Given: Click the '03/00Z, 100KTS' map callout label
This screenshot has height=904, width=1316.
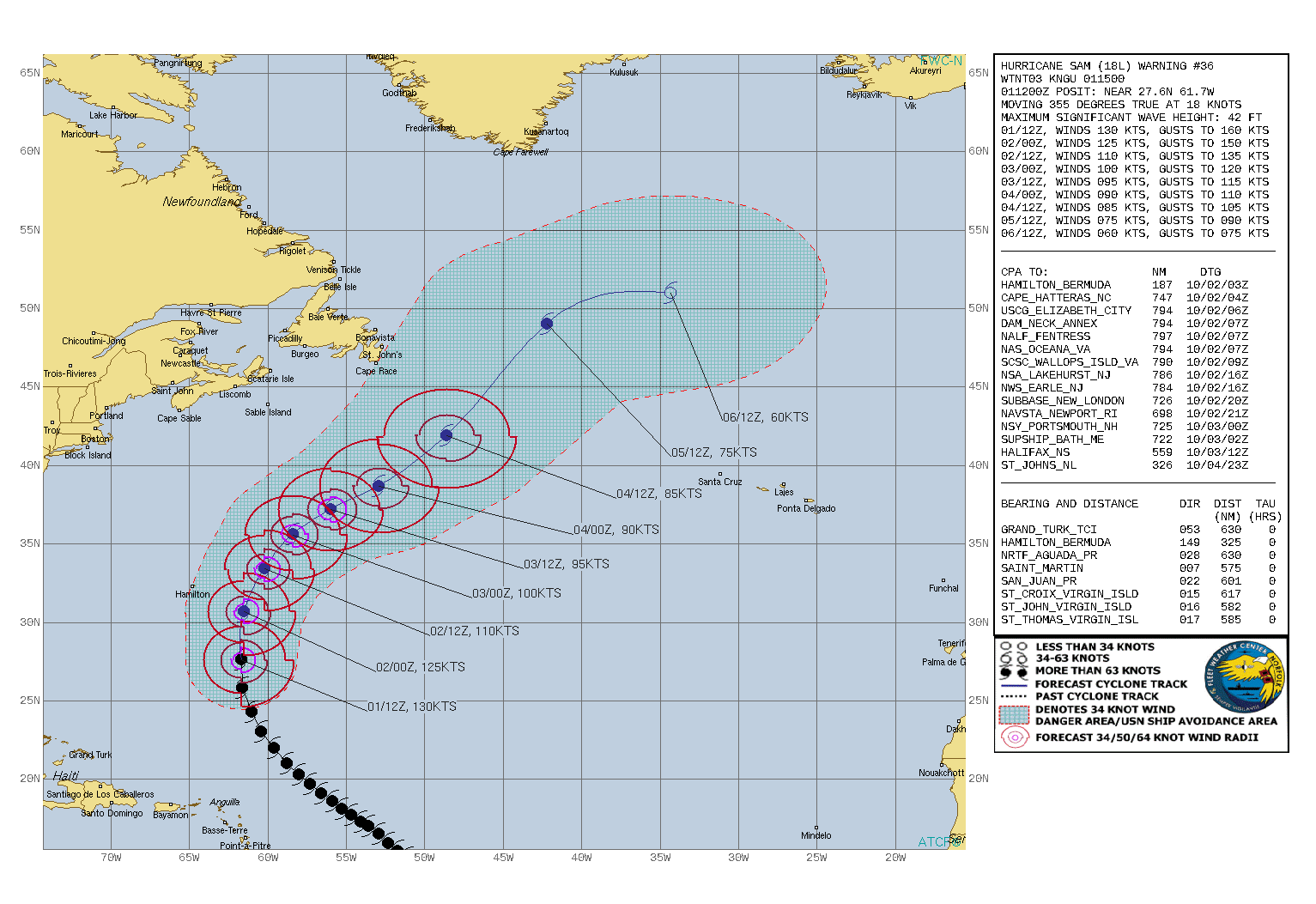Looking at the screenshot, I should pyautogui.click(x=517, y=593).
